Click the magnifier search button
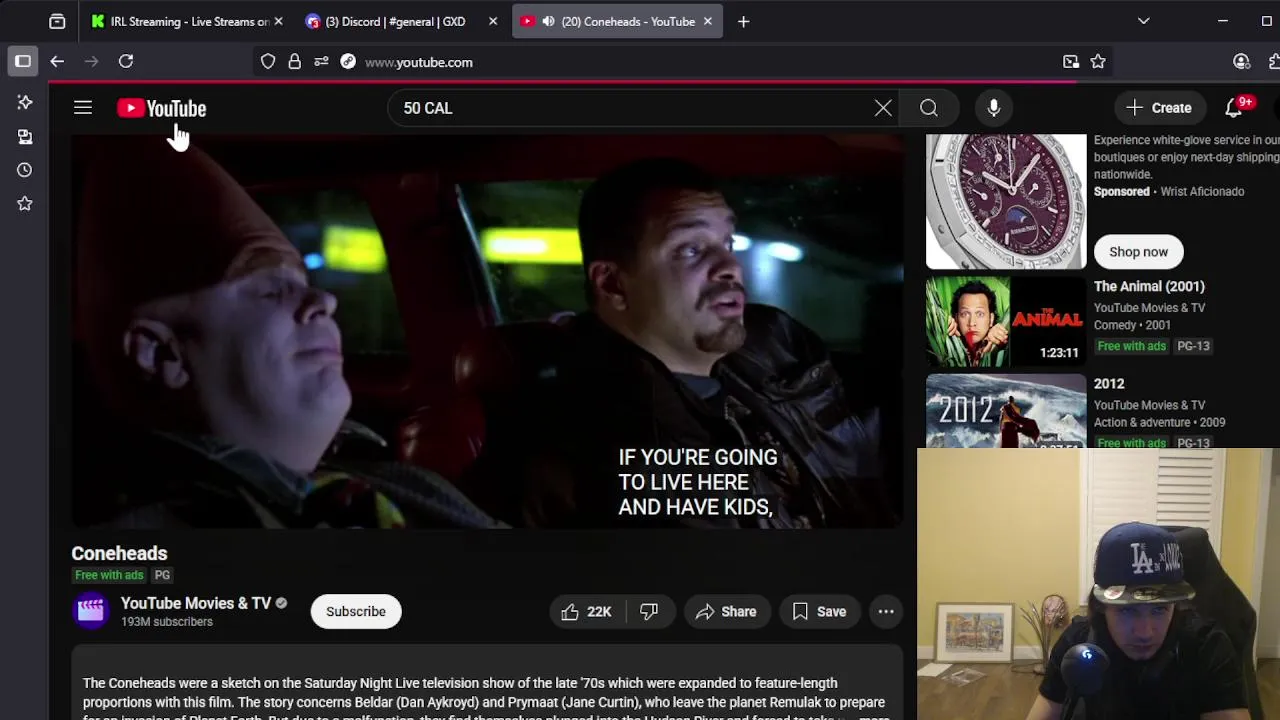This screenshot has height=720, width=1280. (929, 108)
